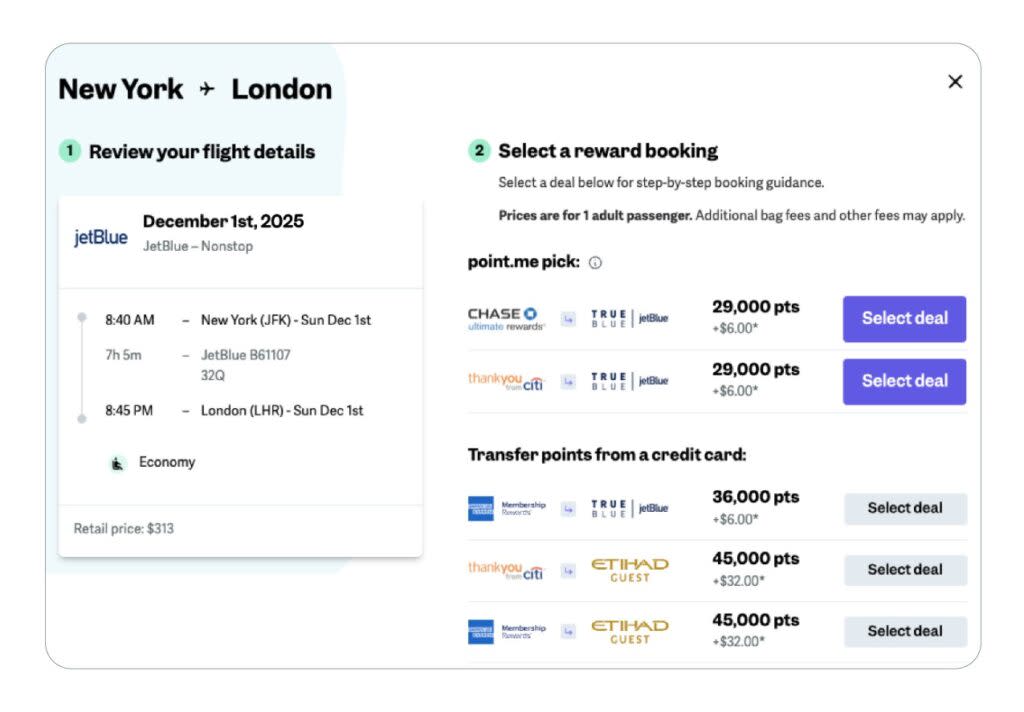The image size is (1024, 712).
Task: Click the Amex Membership Rewards logo in the TrueBlue row
Action: 506,508
